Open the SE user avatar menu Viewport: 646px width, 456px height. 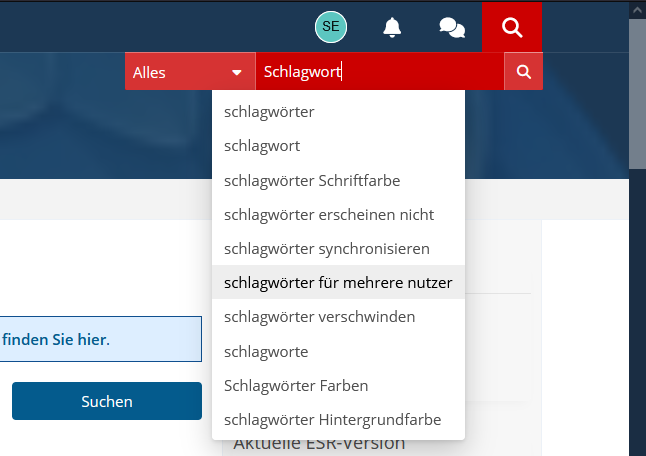click(x=331, y=27)
